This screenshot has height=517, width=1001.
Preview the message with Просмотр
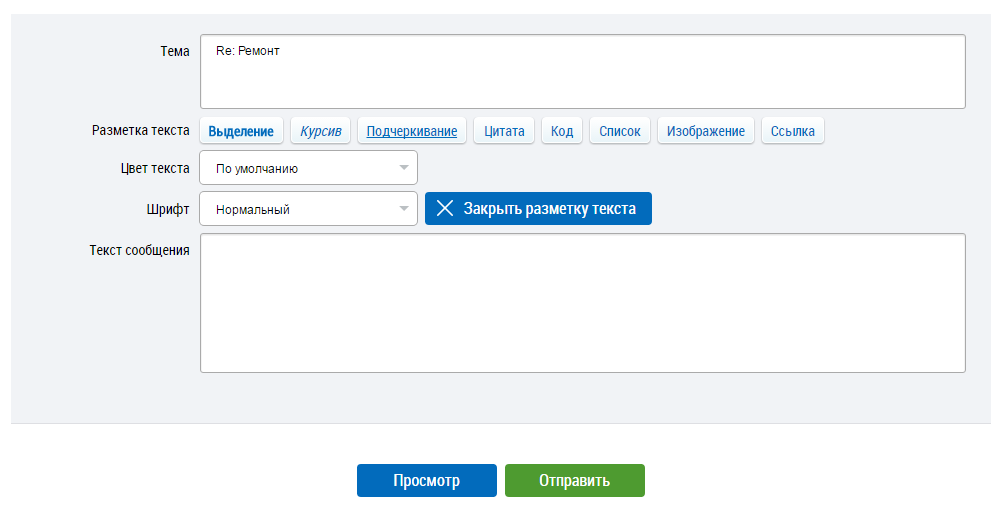426,481
